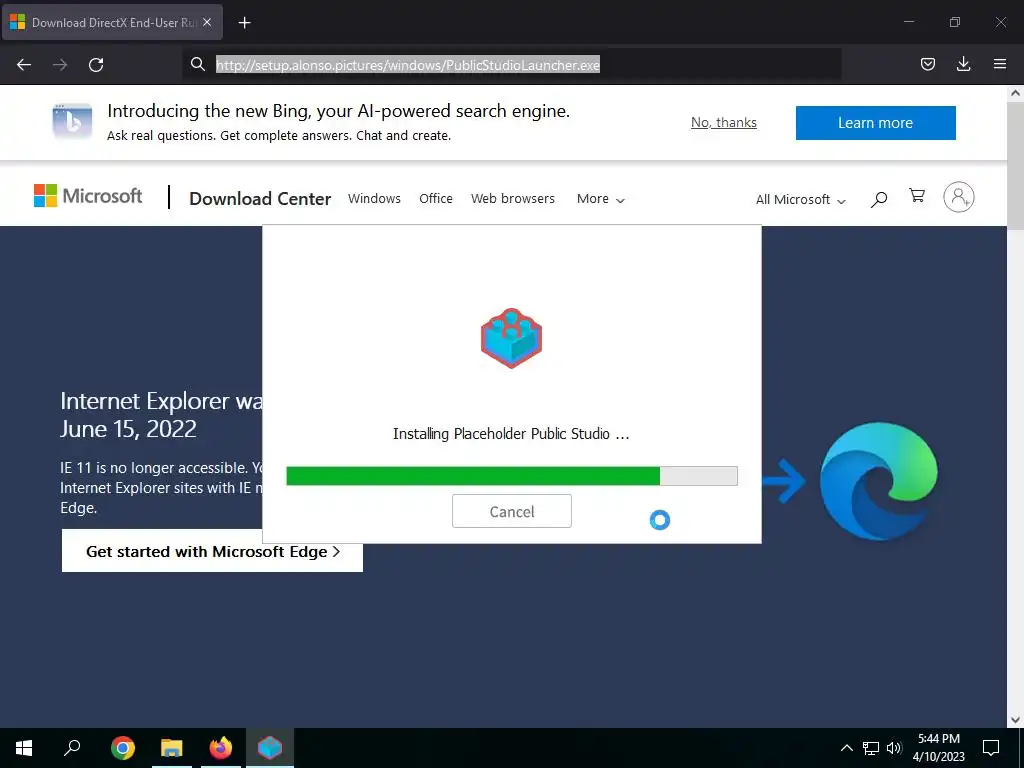Click the Public Studio block logo in installer
The image size is (1024, 768).
click(x=511, y=338)
